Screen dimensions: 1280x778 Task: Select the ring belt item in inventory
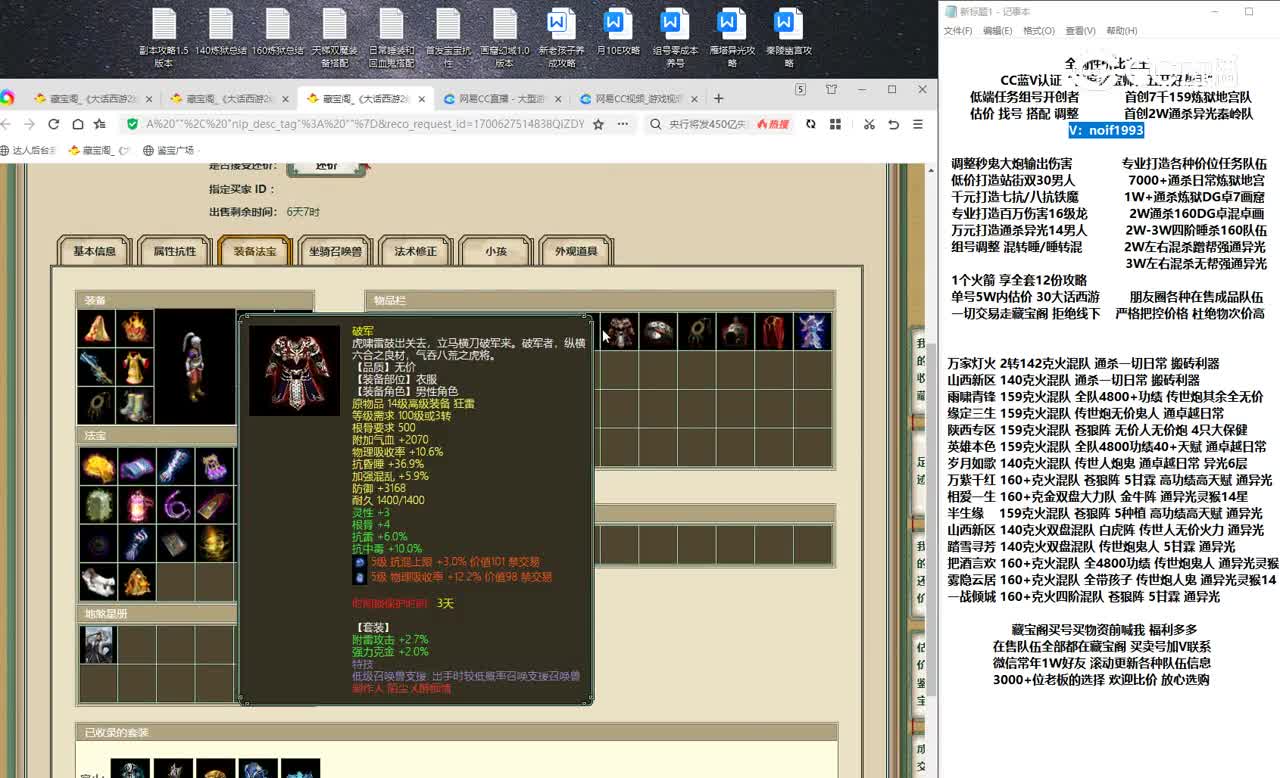click(x=658, y=331)
